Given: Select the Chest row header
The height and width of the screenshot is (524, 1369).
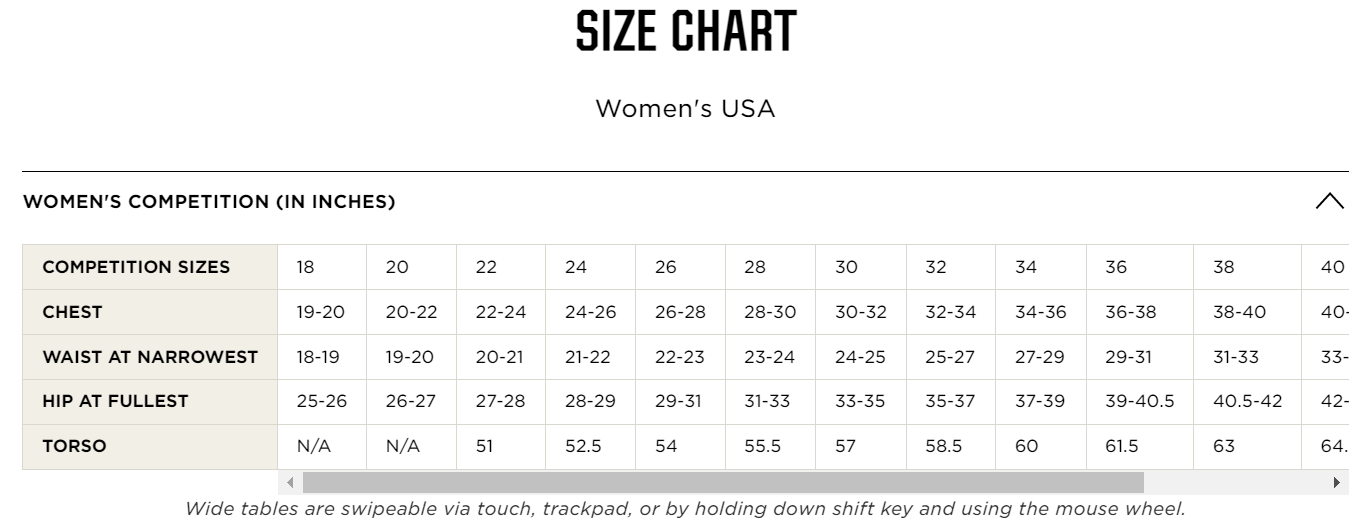Looking at the screenshot, I should pyautogui.click(x=72, y=312).
